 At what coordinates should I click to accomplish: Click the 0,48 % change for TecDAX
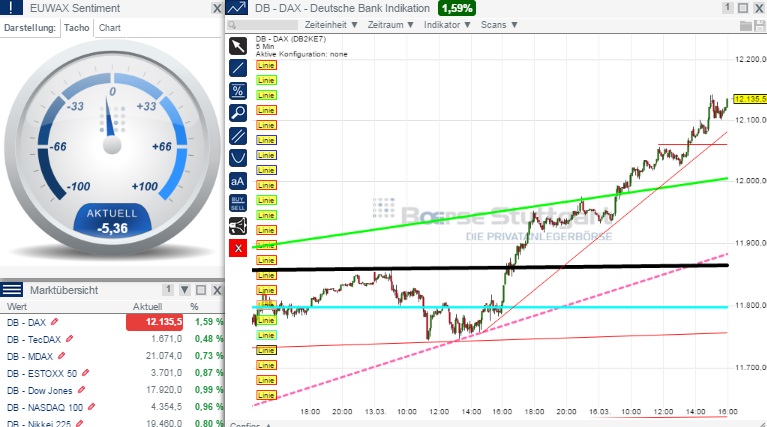coord(209,339)
